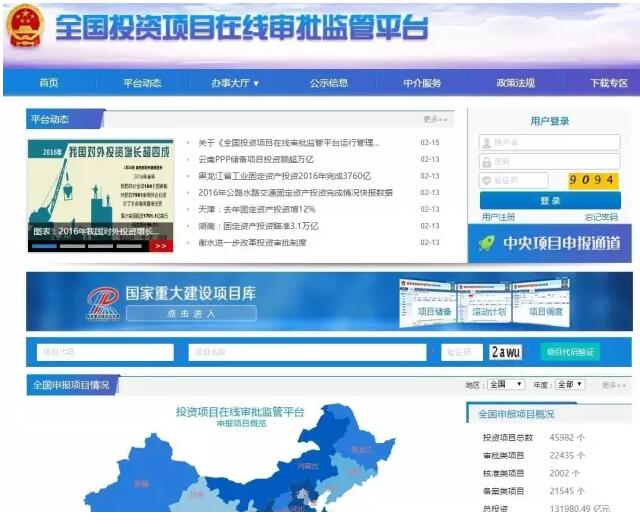Click the 2016年我国对外投资 news thumbnail
The width and height of the screenshot is (640, 527).
pyautogui.click(x=100, y=190)
